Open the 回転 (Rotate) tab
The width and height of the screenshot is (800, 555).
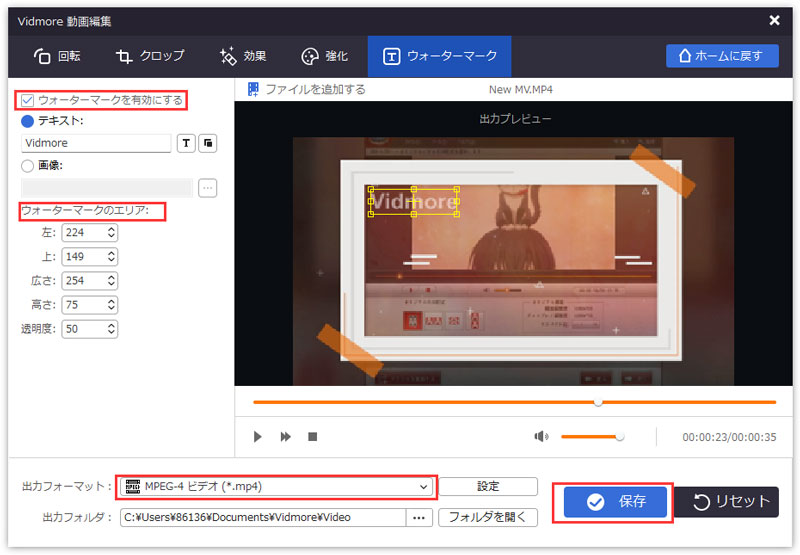tap(57, 56)
